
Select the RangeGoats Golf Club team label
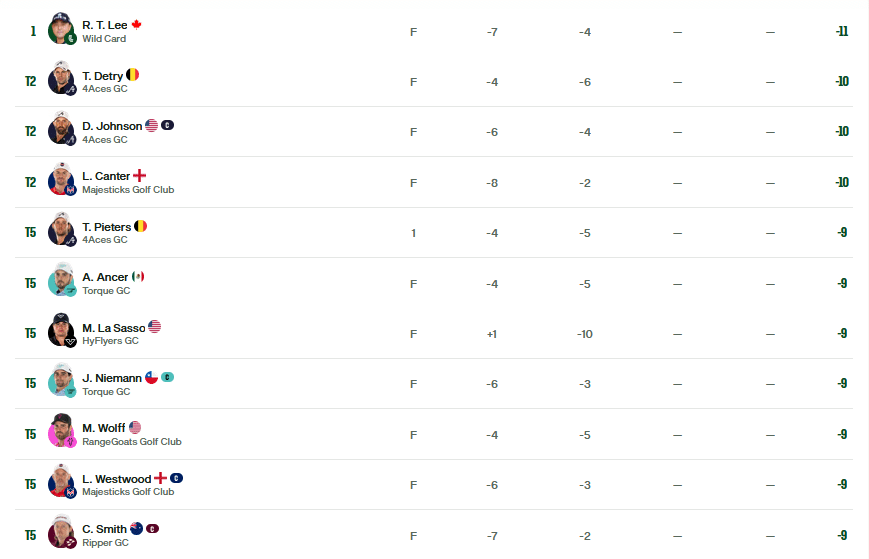pos(132,442)
